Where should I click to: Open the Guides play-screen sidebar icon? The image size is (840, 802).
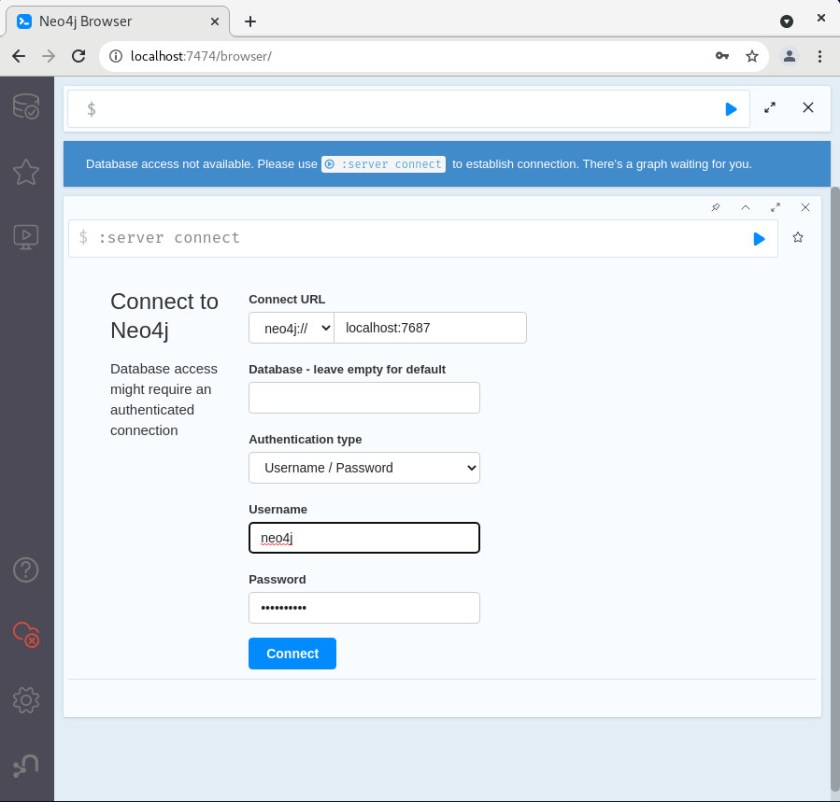point(26,237)
